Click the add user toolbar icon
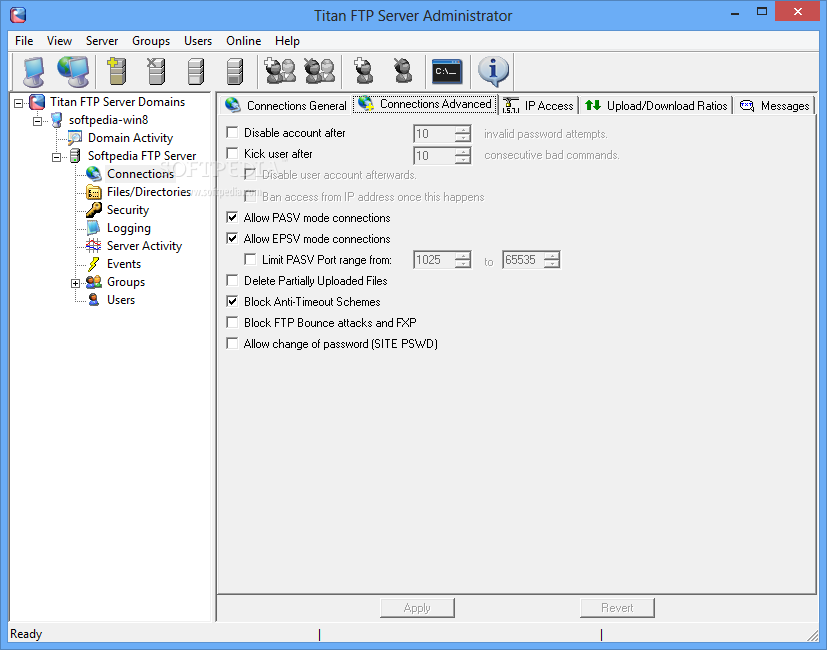Image resolution: width=827 pixels, height=650 pixels. click(363, 71)
